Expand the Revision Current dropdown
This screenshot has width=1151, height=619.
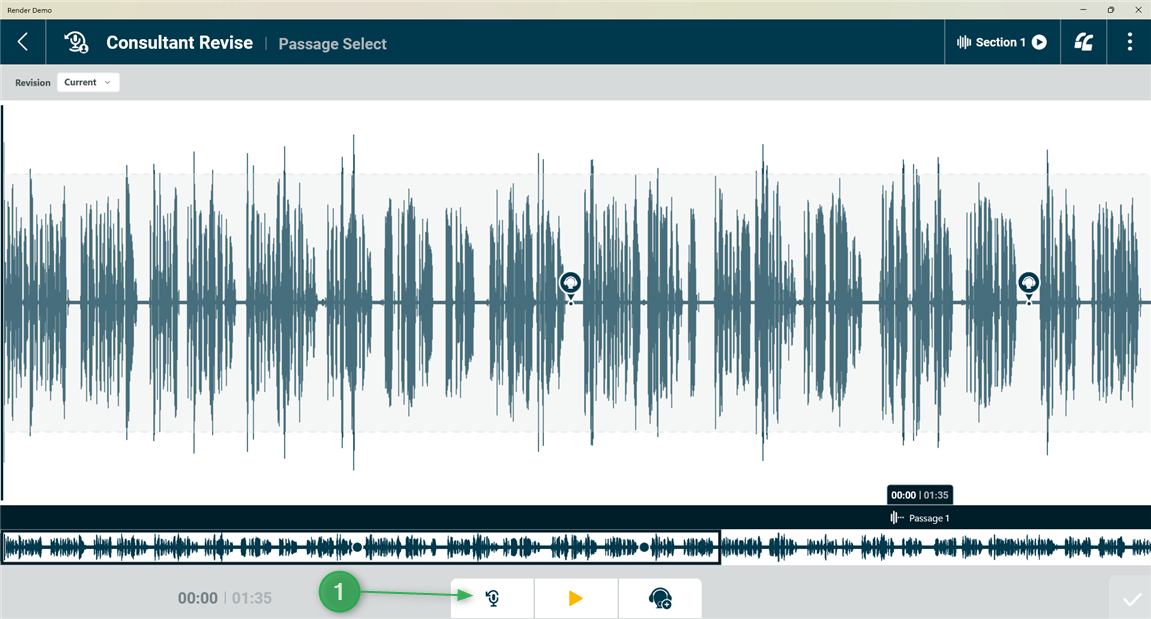[x=87, y=82]
